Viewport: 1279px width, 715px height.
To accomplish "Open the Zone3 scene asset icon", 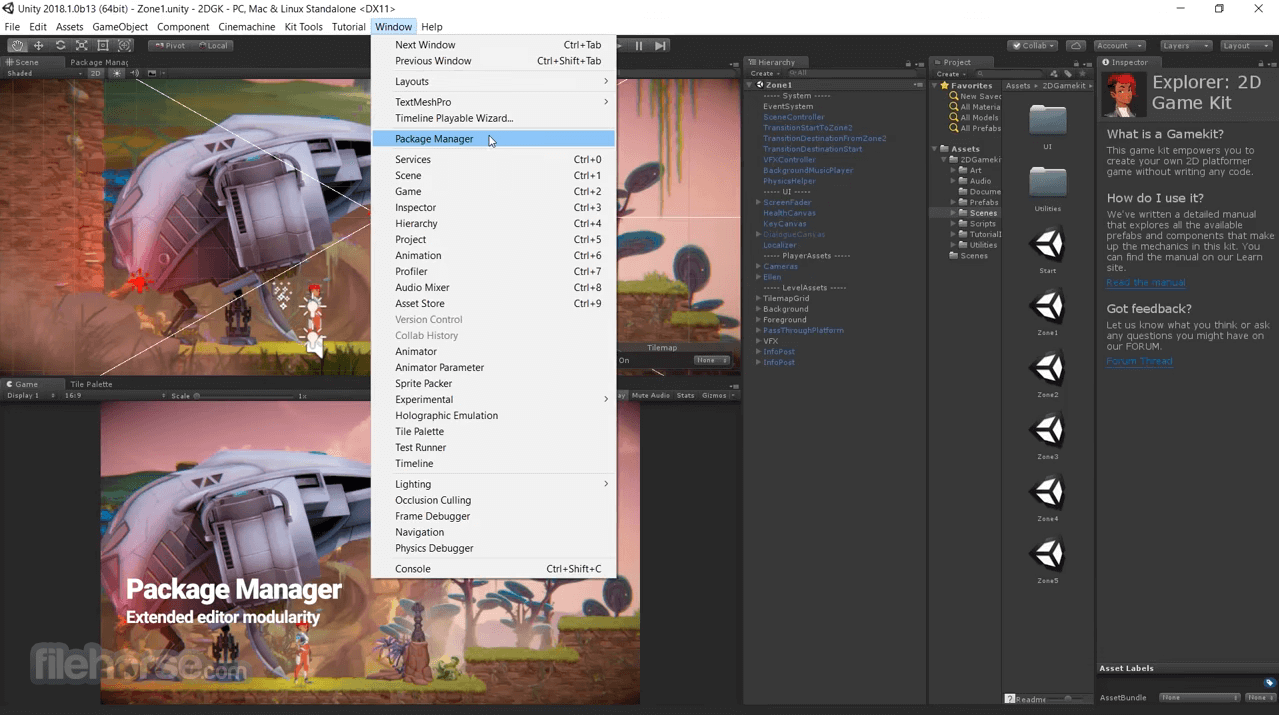I will pyautogui.click(x=1047, y=430).
